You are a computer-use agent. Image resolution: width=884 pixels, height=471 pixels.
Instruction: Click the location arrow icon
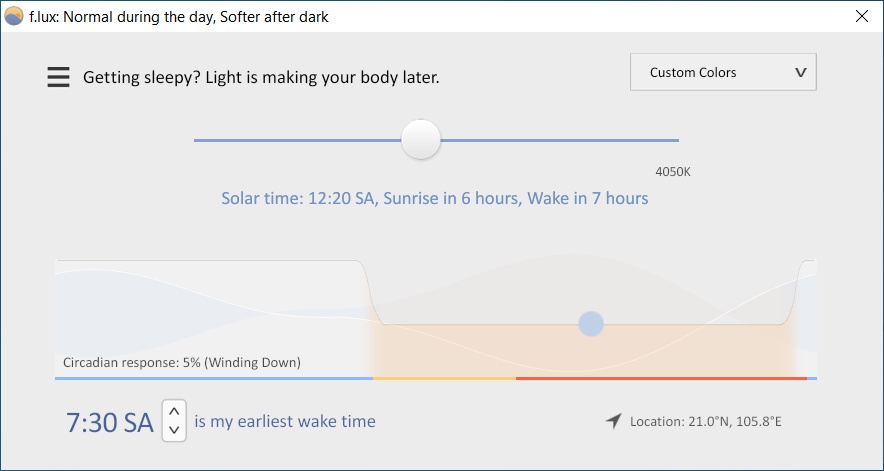coord(613,421)
